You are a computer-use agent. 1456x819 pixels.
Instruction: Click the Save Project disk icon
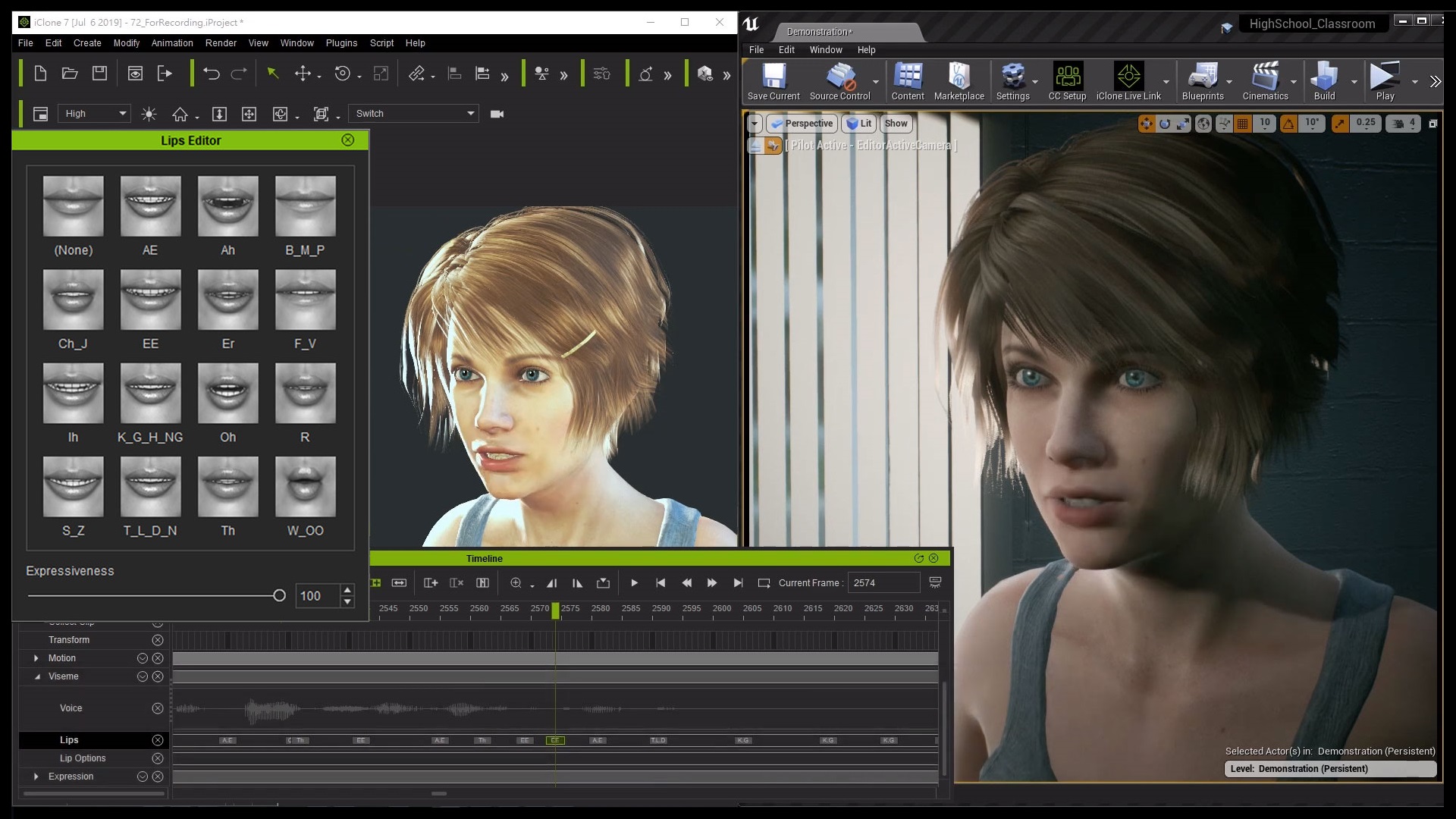coord(99,74)
